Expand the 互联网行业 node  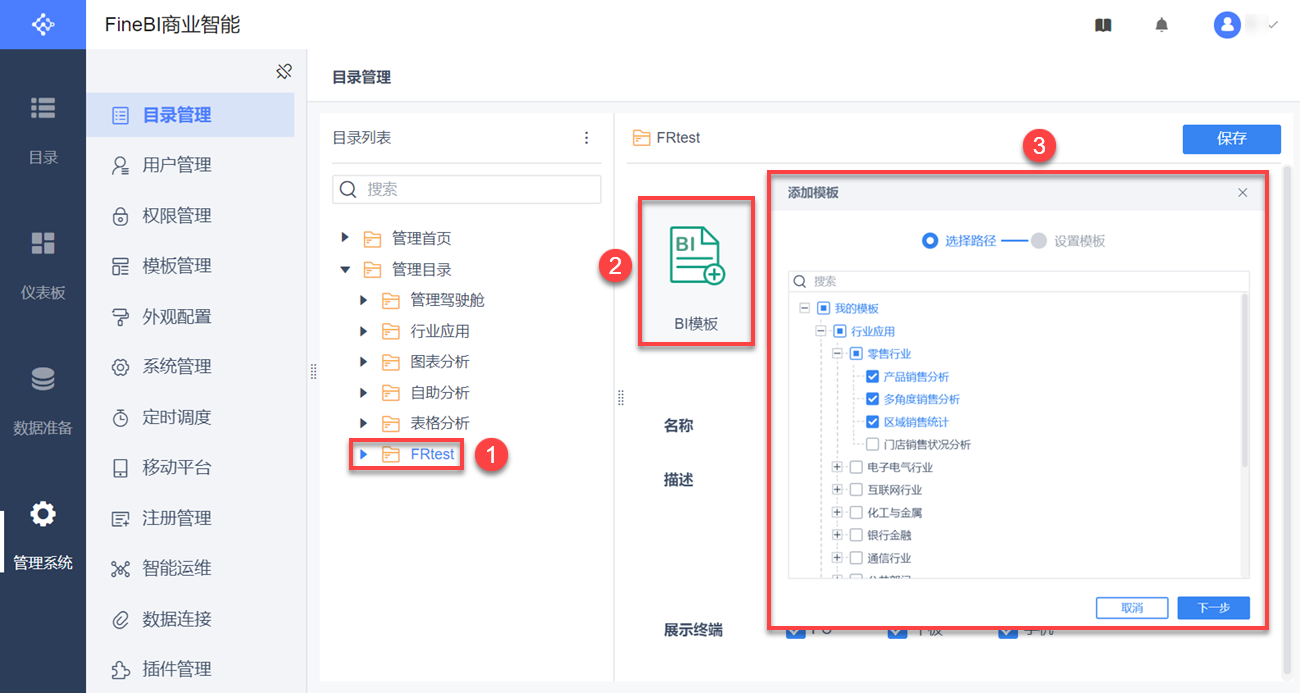838,490
